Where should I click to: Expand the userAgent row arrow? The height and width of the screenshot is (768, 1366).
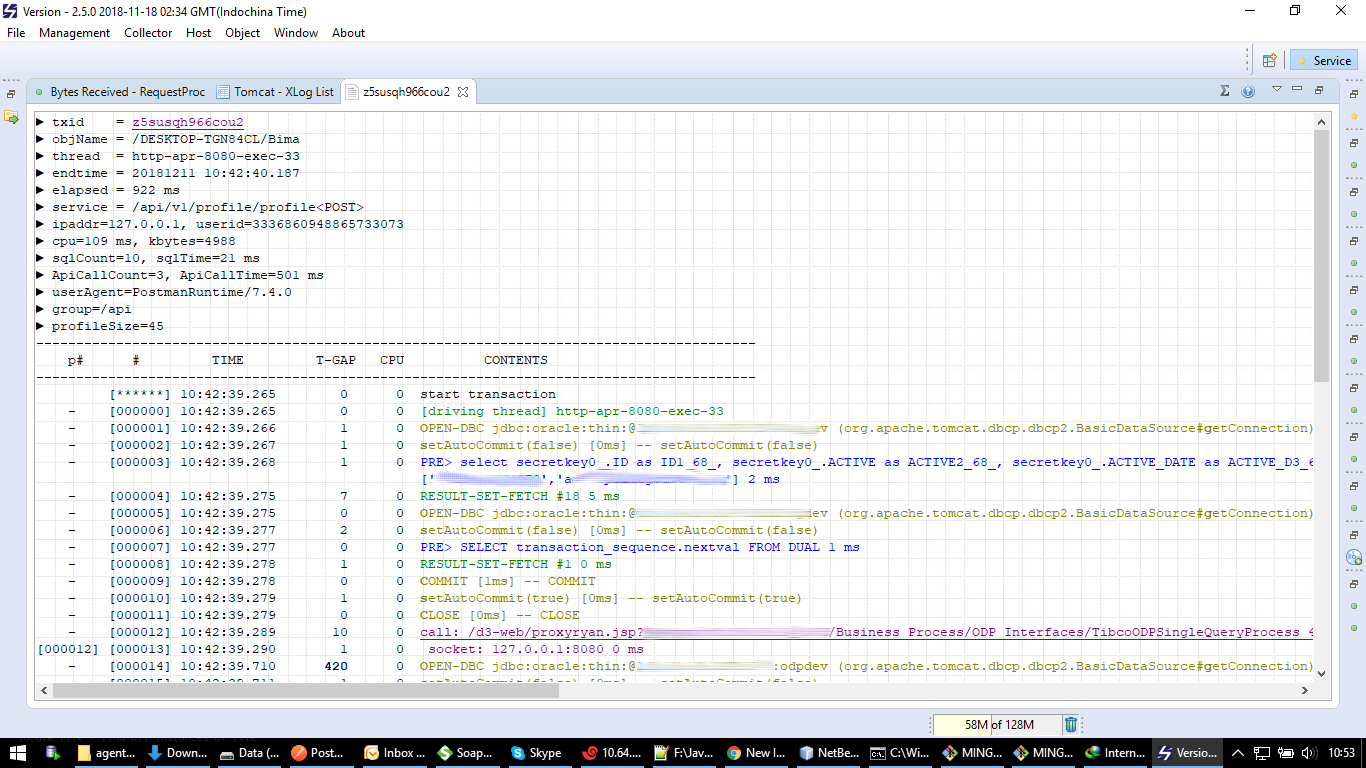[40, 292]
